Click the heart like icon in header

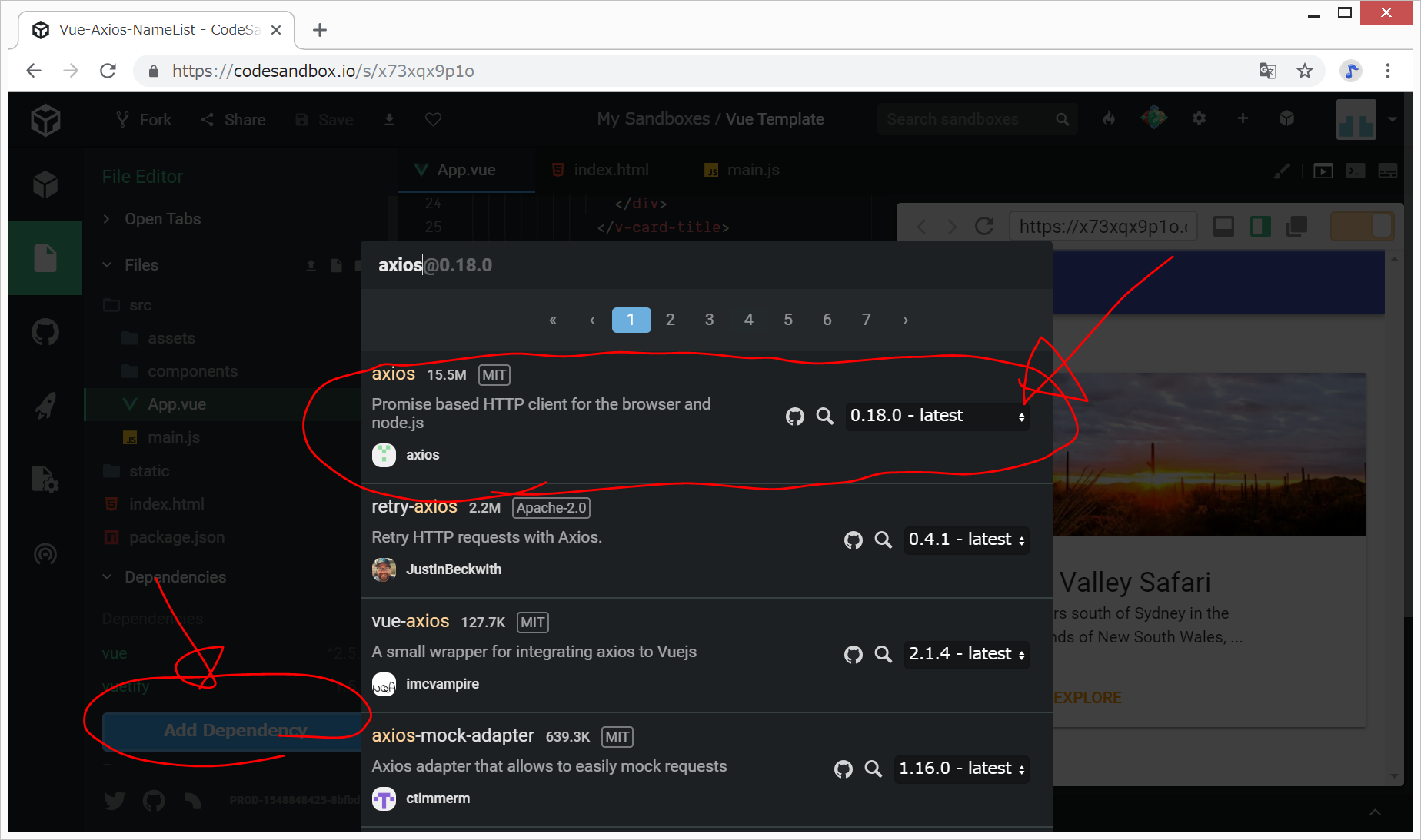(x=433, y=120)
